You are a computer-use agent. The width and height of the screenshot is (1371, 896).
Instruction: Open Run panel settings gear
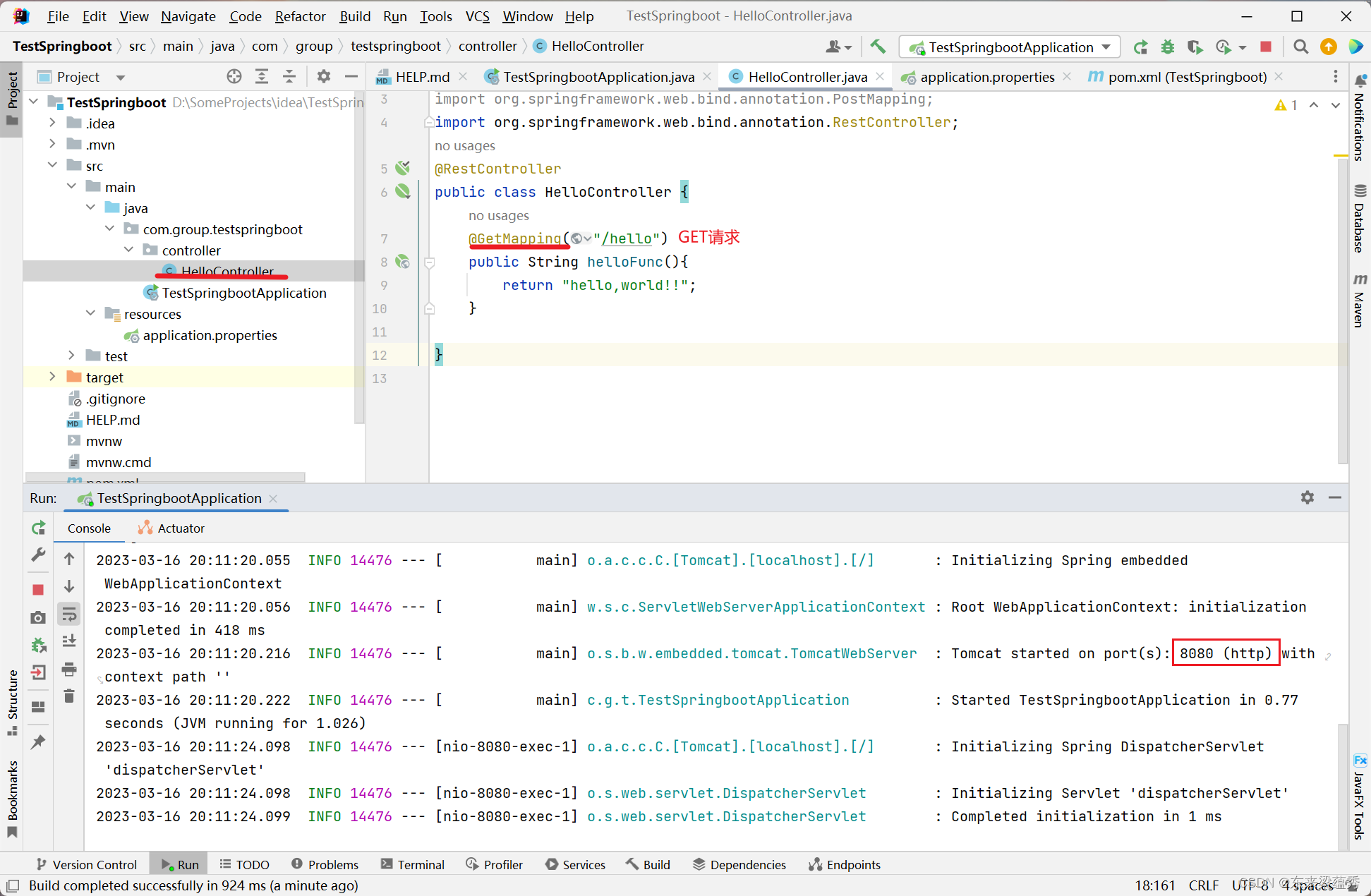point(1307,497)
